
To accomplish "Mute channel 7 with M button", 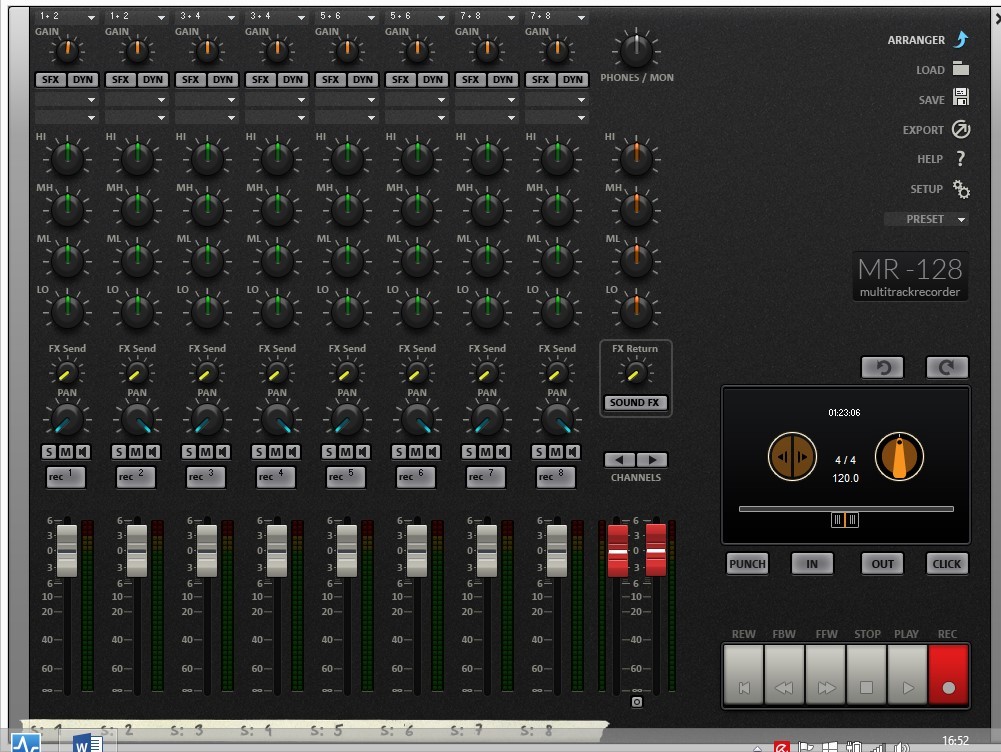I will tap(486, 452).
